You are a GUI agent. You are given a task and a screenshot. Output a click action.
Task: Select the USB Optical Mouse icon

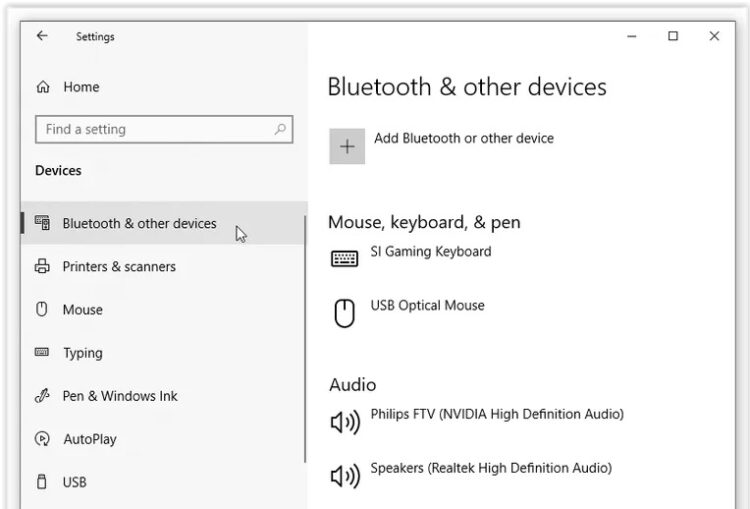(344, 314)
